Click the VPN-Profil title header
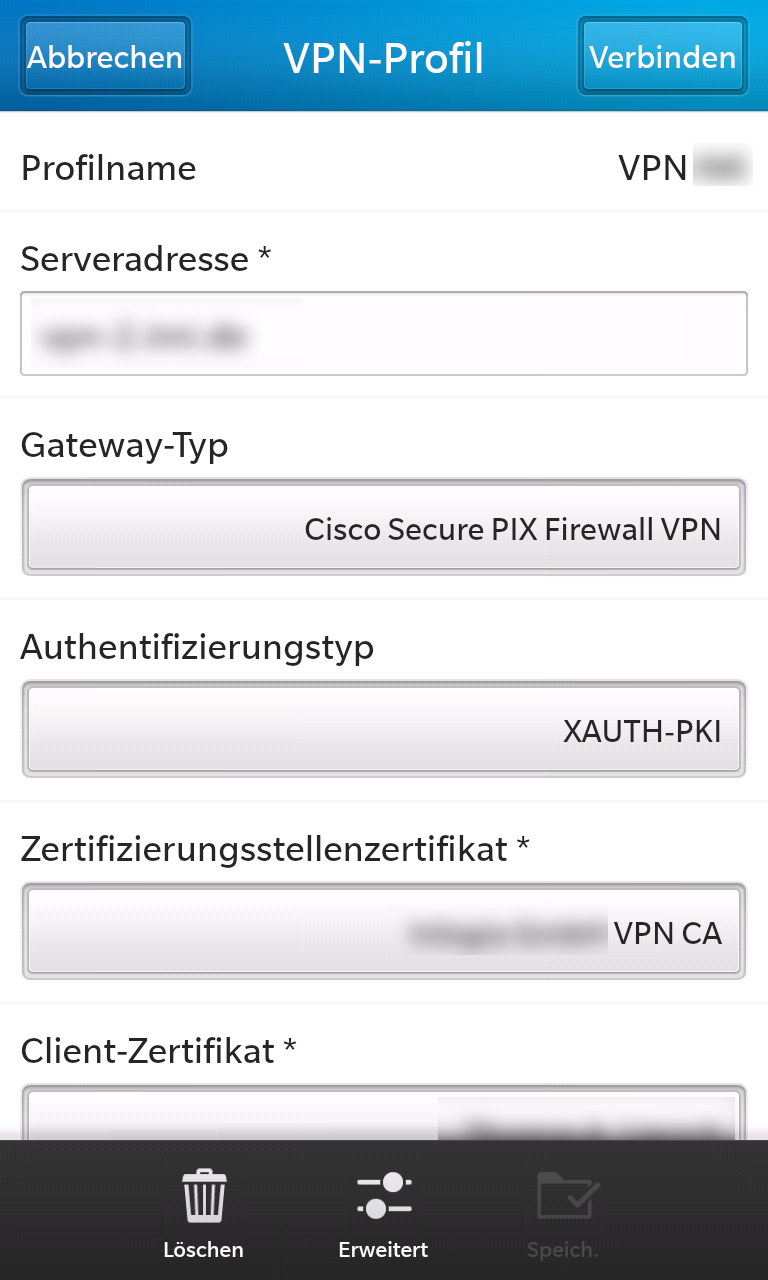Image resolution: width=768 pixels, height=1280 pixels. (384, 59)
